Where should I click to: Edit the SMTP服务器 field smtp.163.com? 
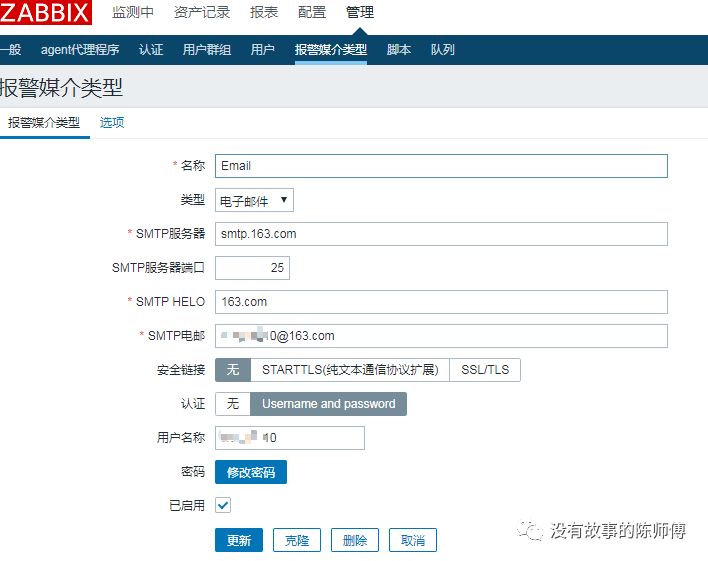441,234
